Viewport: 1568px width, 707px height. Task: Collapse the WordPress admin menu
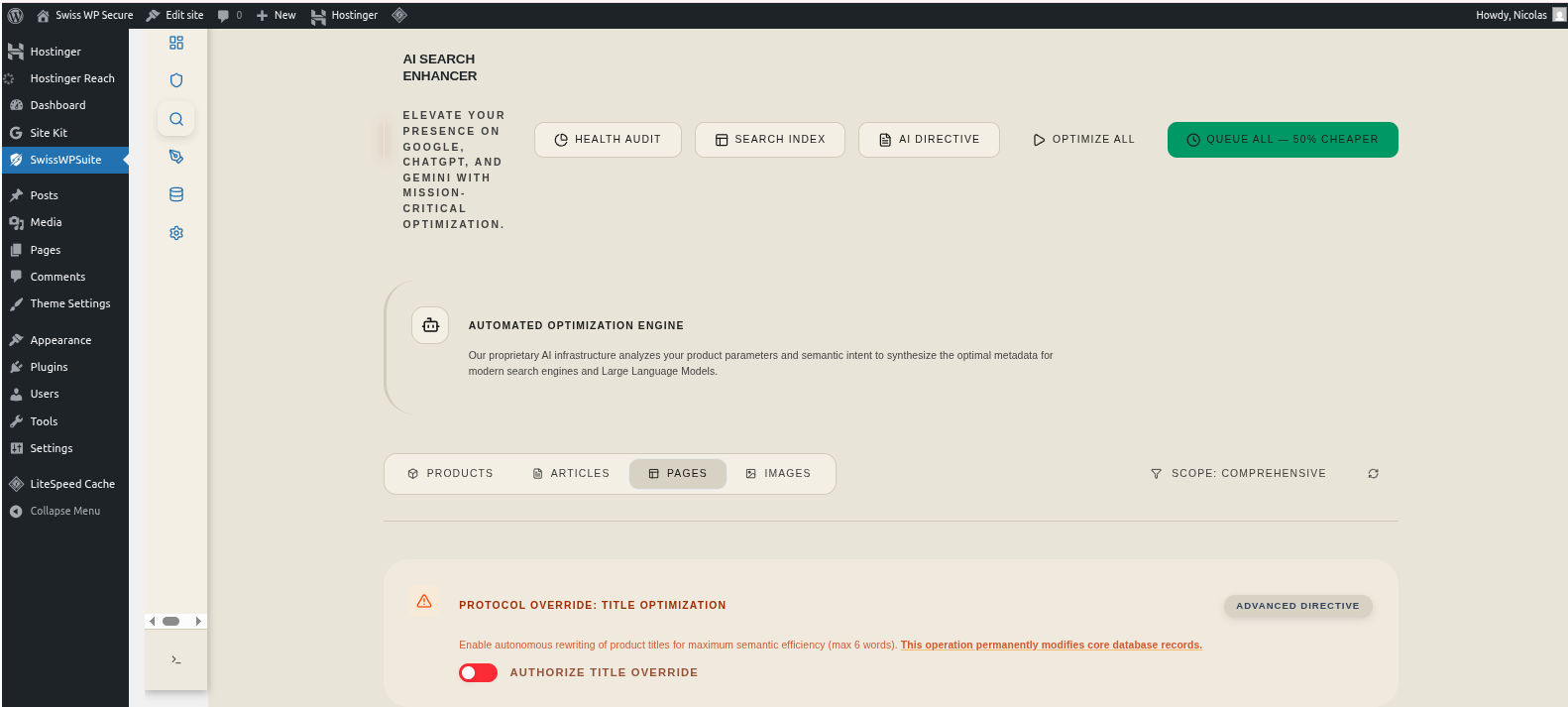[x=64, y=511]
